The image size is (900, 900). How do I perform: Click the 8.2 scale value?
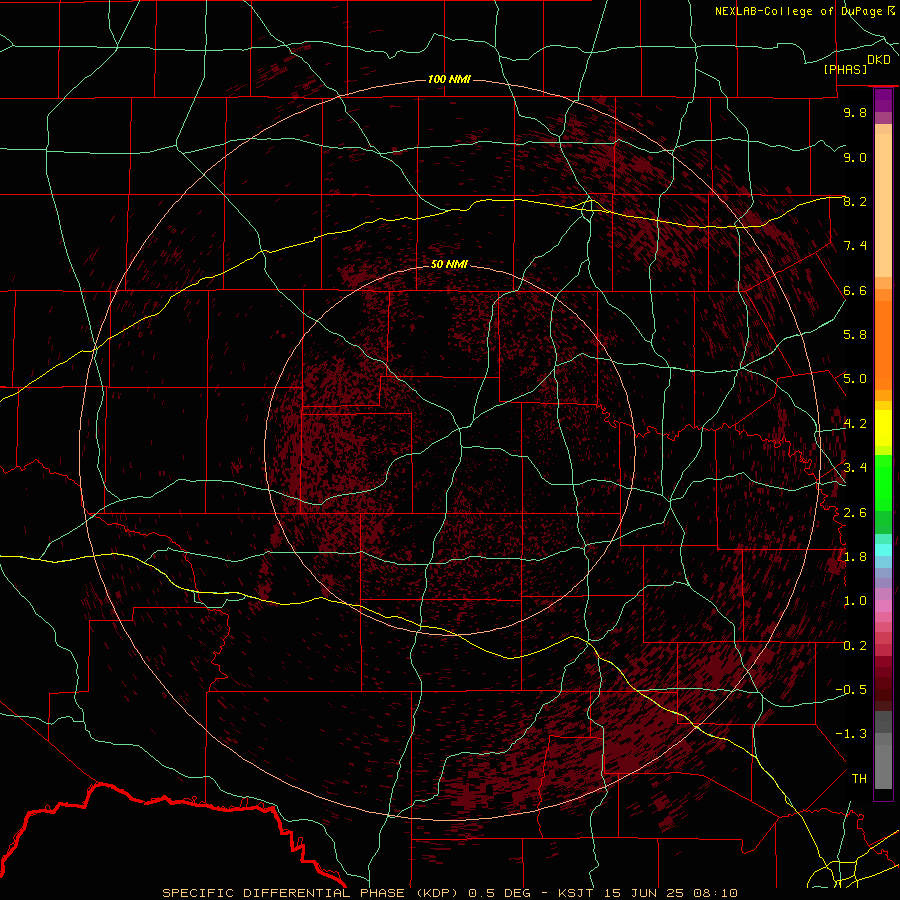pos(855,201)
